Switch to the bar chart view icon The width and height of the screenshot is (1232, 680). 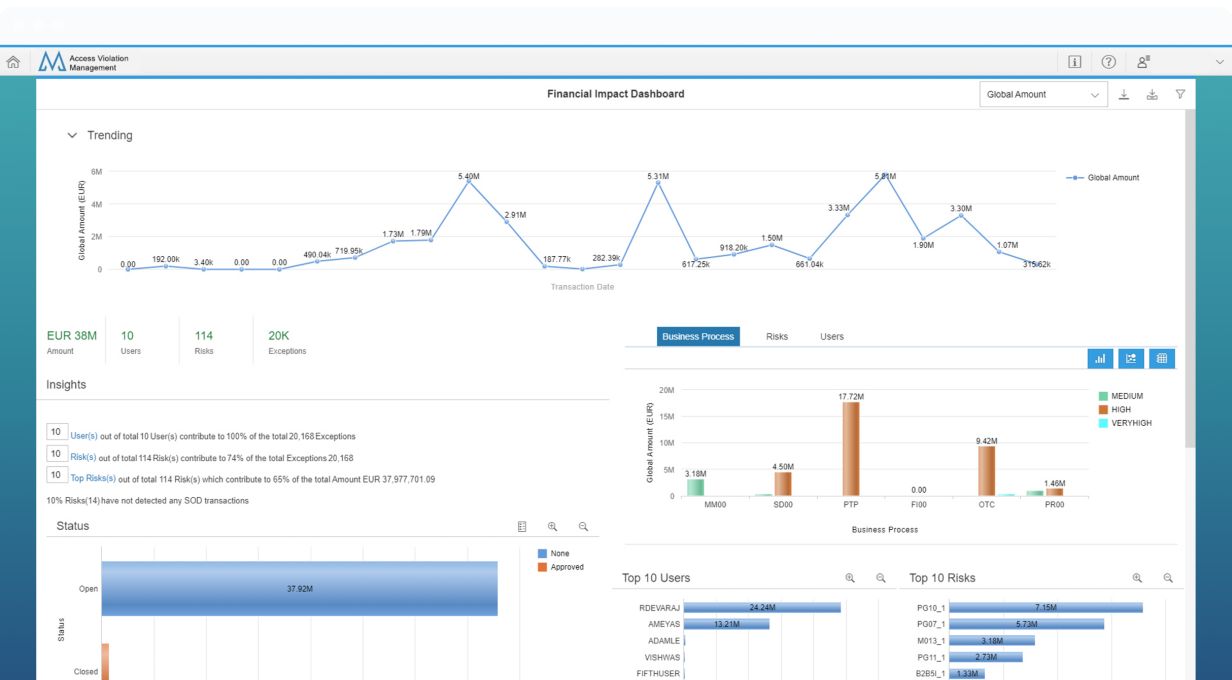pos(1100,358)
